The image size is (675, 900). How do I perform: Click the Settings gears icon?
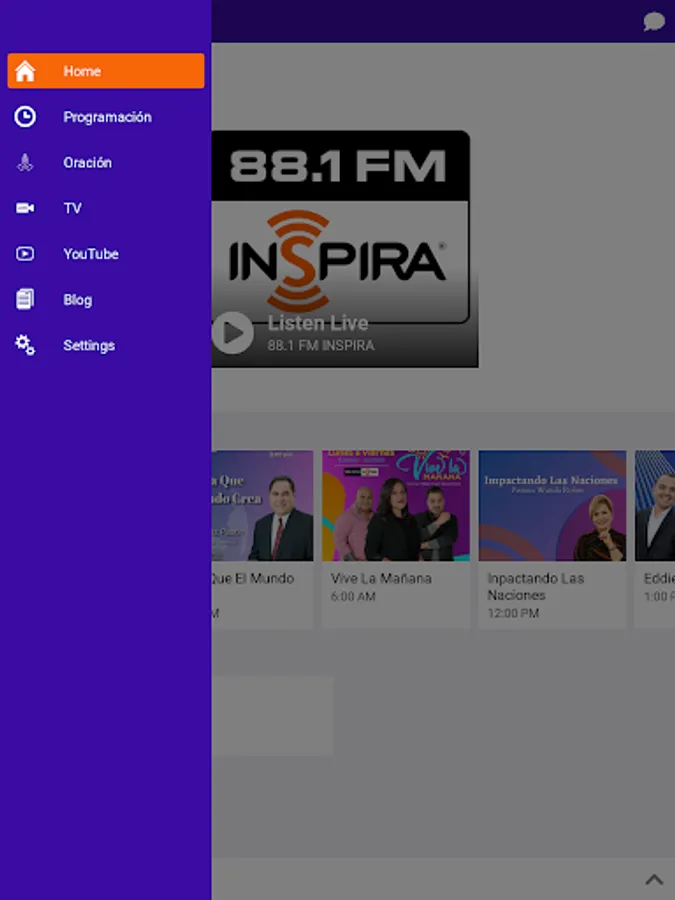pos(25,345)
